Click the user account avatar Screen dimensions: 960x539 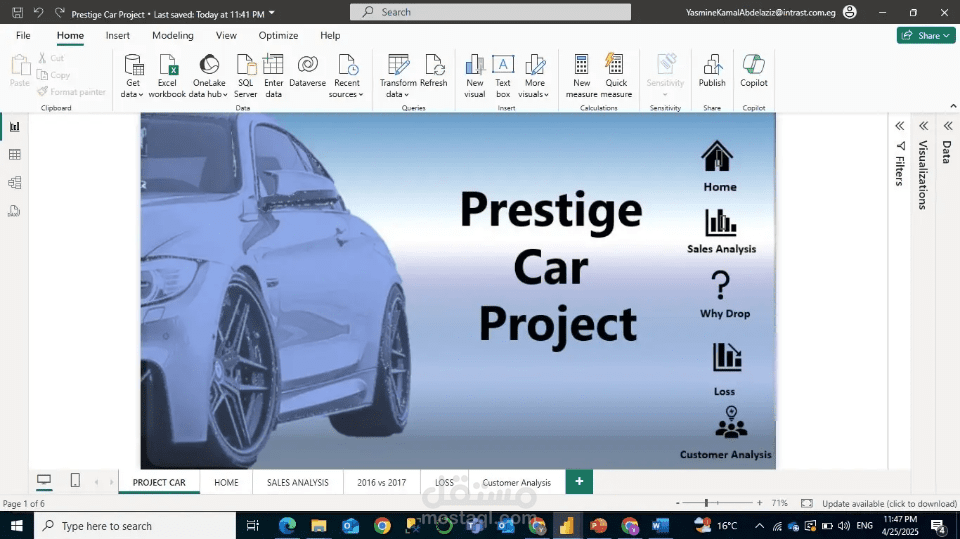850,12
